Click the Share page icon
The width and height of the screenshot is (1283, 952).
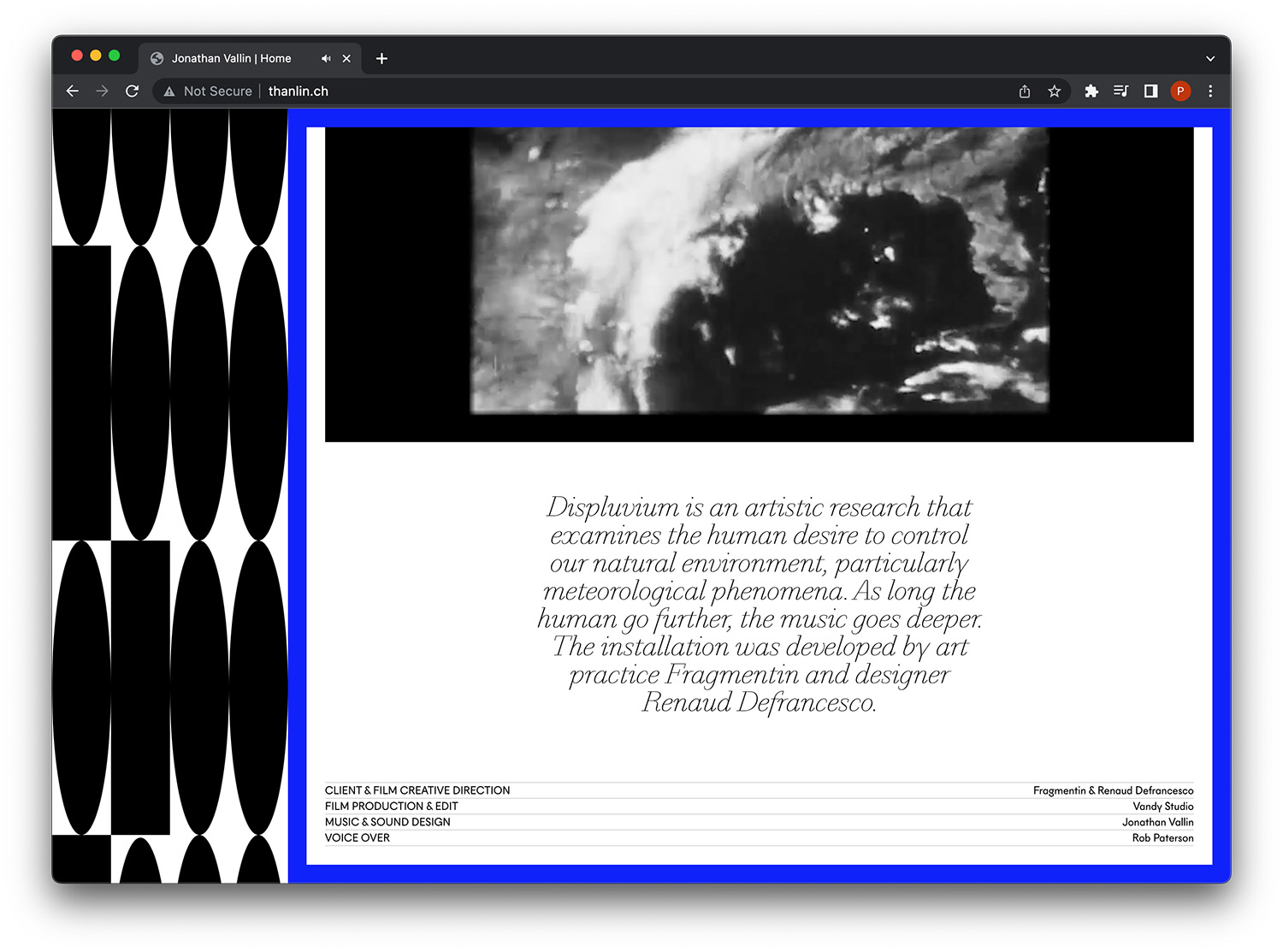[x=1024, y=92]
